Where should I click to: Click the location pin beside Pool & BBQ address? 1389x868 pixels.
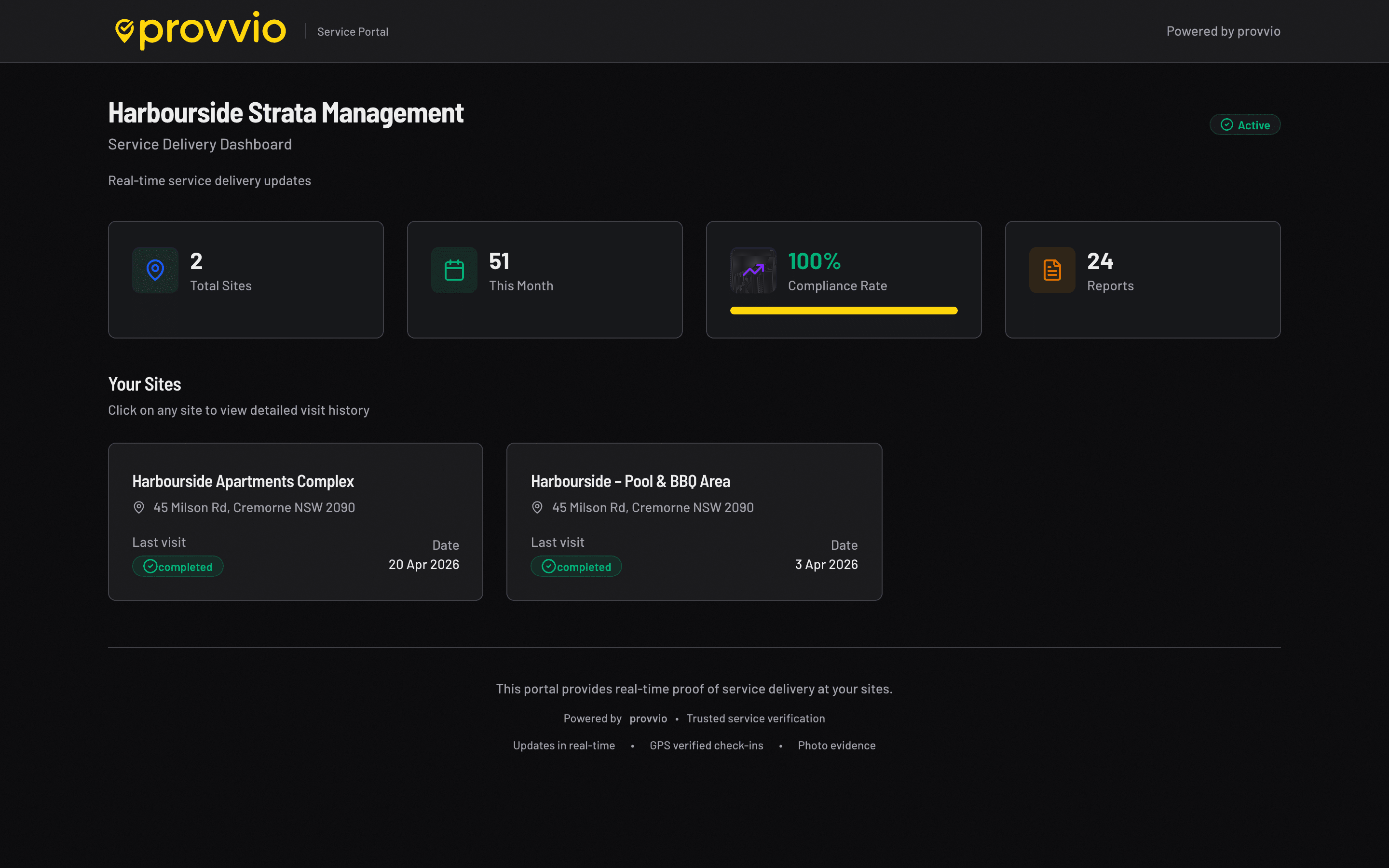click(537, 507)
